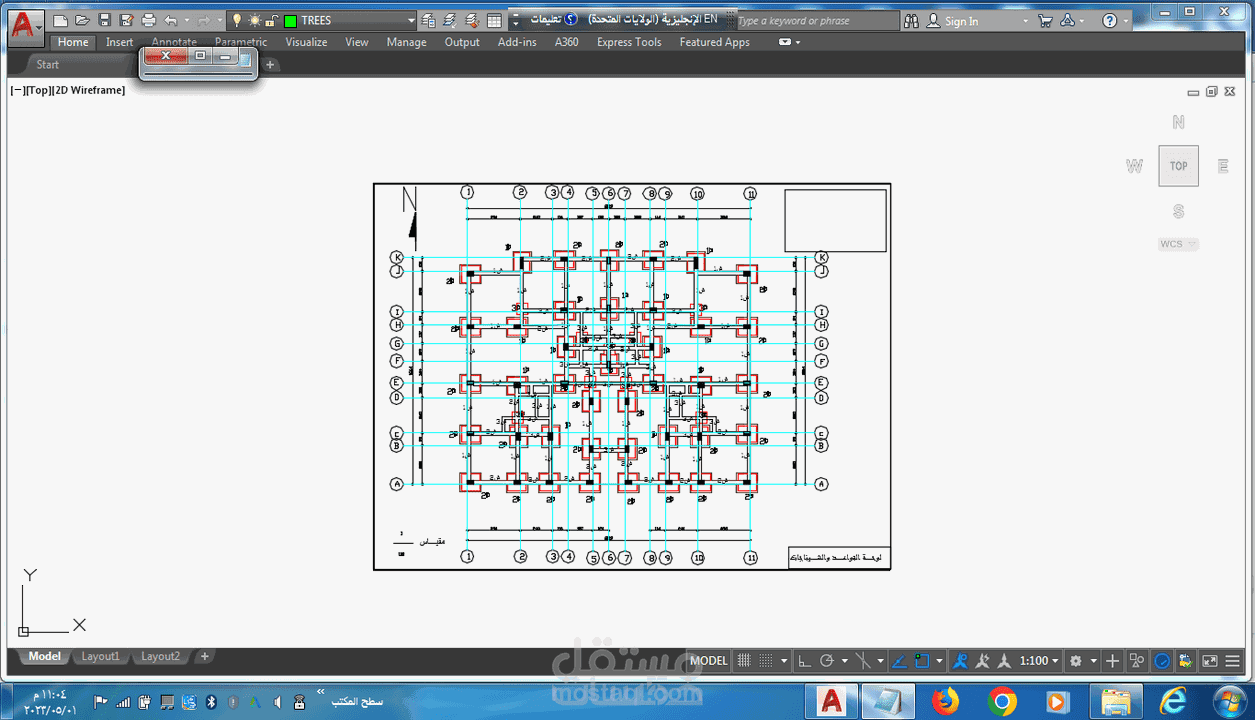Open the Undo history dropdown arrow
The height and width of the screenshot is (720, 1255).
(186, 20)
